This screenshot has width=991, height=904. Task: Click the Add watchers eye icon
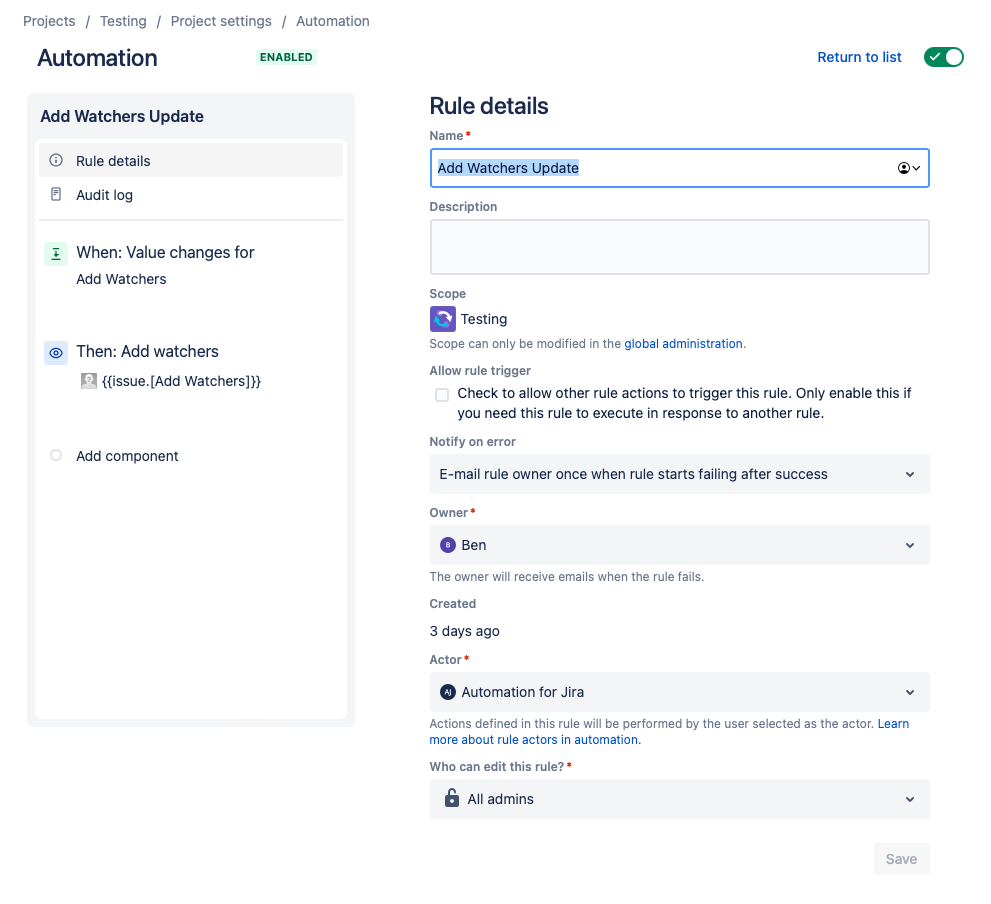point(56,353)
